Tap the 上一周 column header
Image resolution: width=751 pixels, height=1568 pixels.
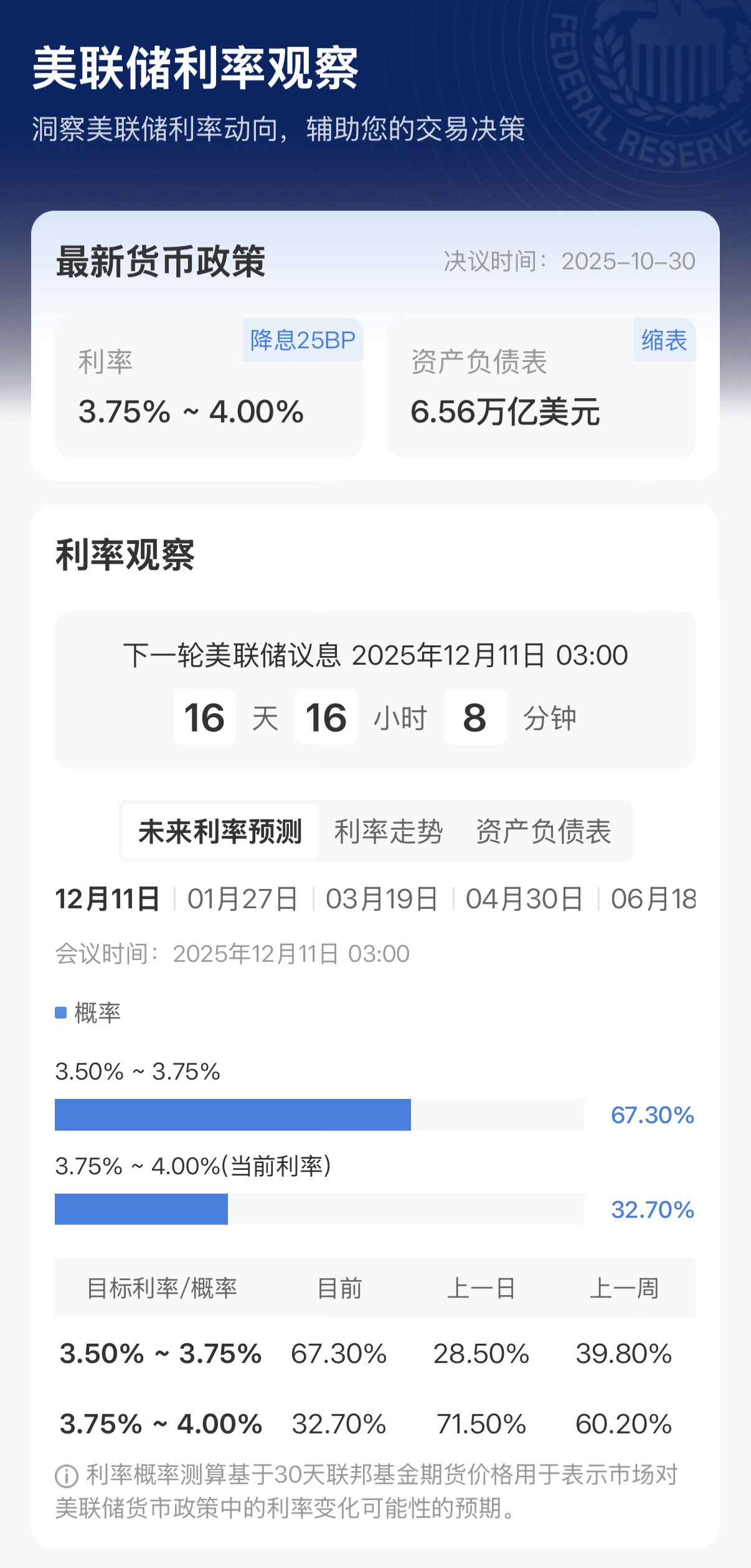click(624, 1288)
